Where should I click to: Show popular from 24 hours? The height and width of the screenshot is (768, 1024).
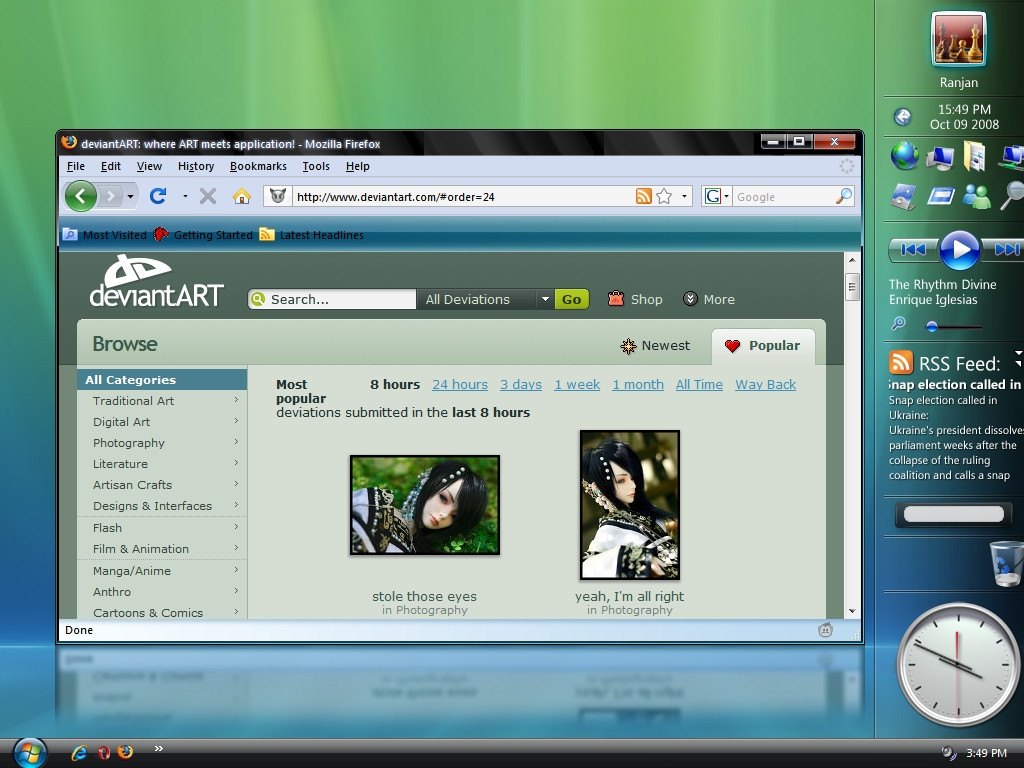pyautogui.click(x=460, y=384)
